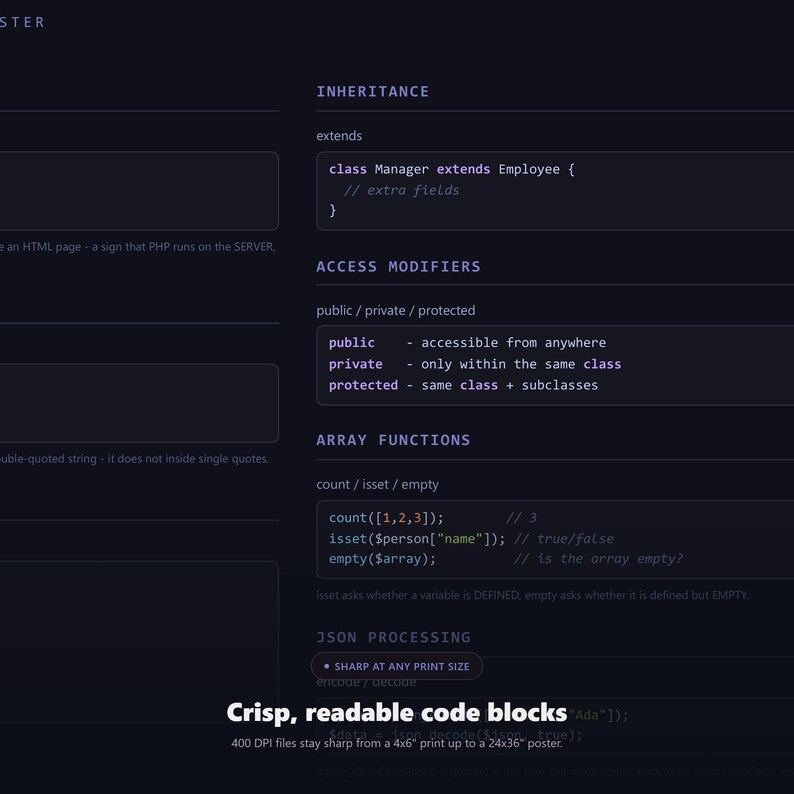794x794 pixels.
Task: Select the "extends" label above the first code block
Action: pos(339,136)
